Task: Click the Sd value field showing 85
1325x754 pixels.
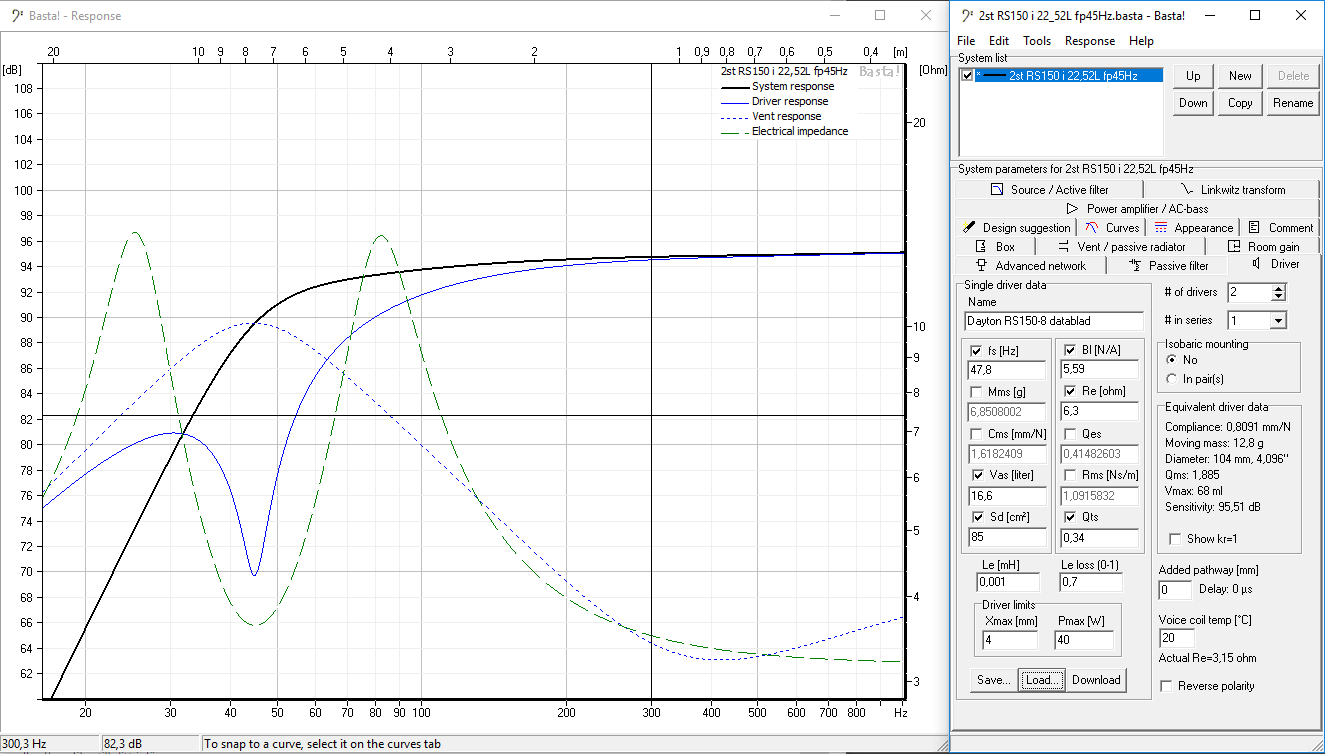Action: (1005, 537)
